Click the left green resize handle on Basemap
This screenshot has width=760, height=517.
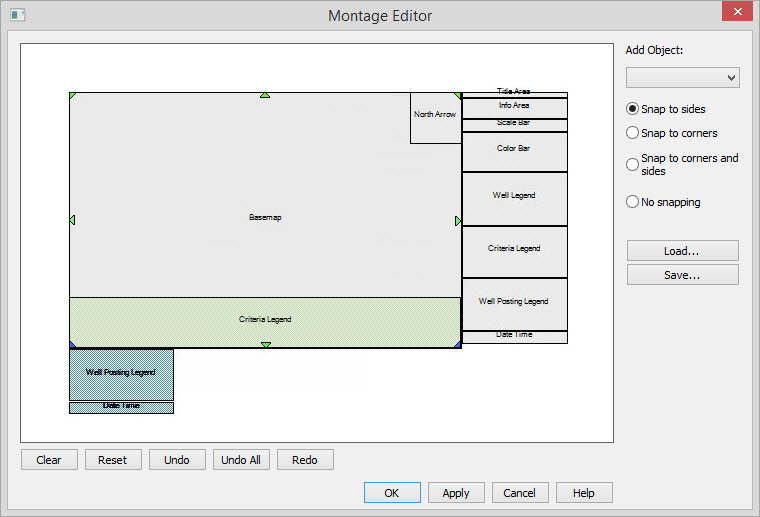(72, 220)
